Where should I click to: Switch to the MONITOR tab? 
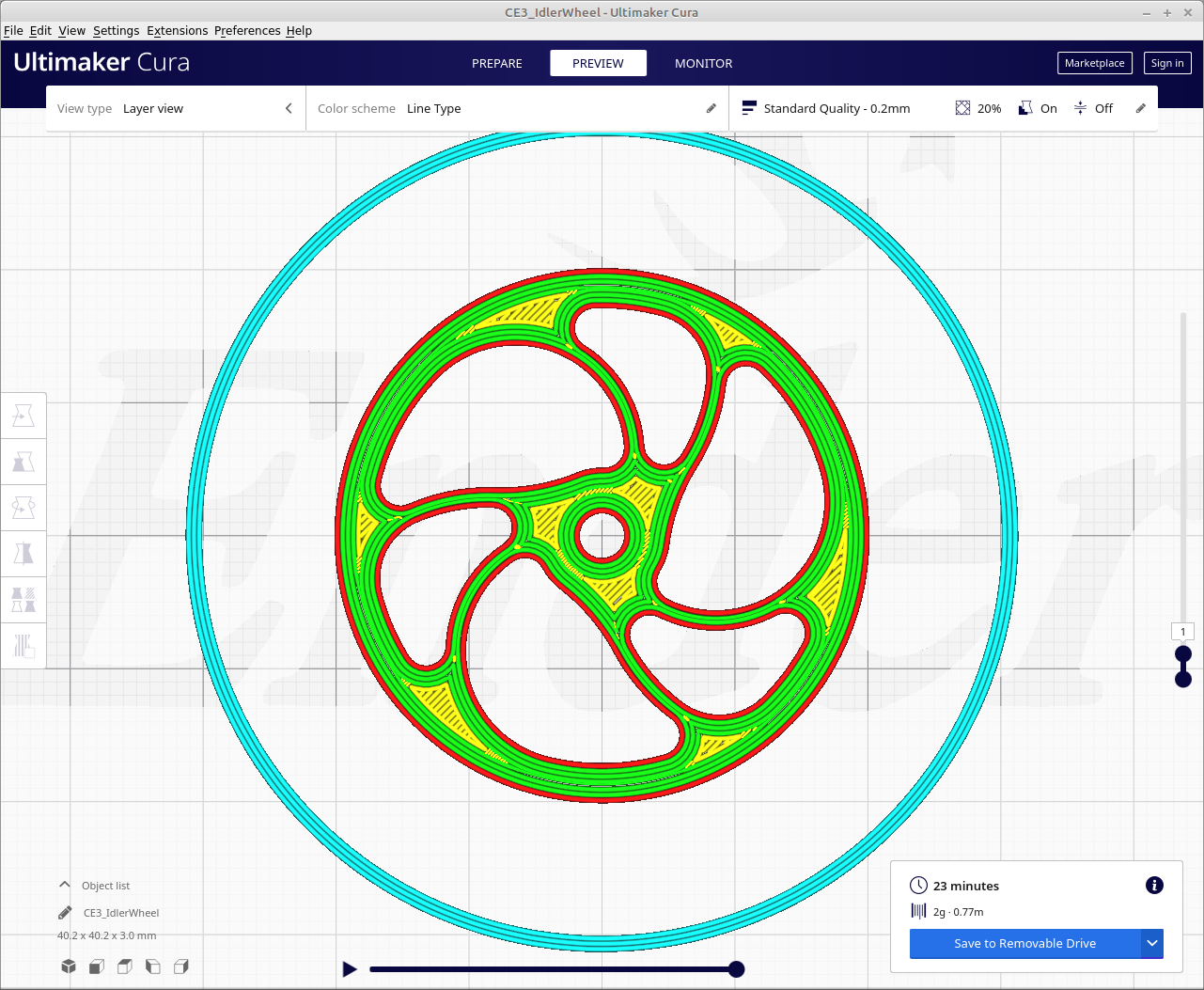(703, 63)
